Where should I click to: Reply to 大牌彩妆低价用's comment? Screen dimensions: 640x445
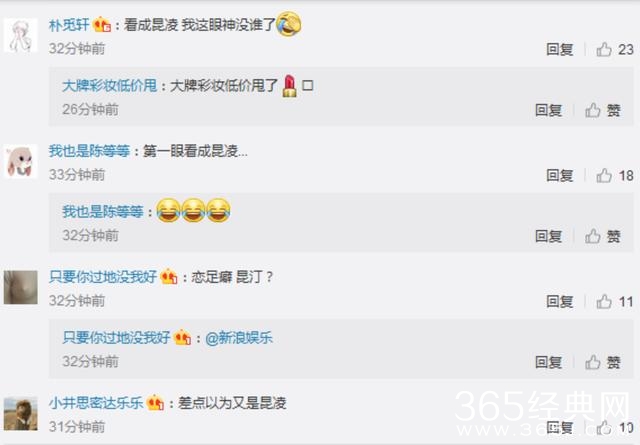coord(549,110)
